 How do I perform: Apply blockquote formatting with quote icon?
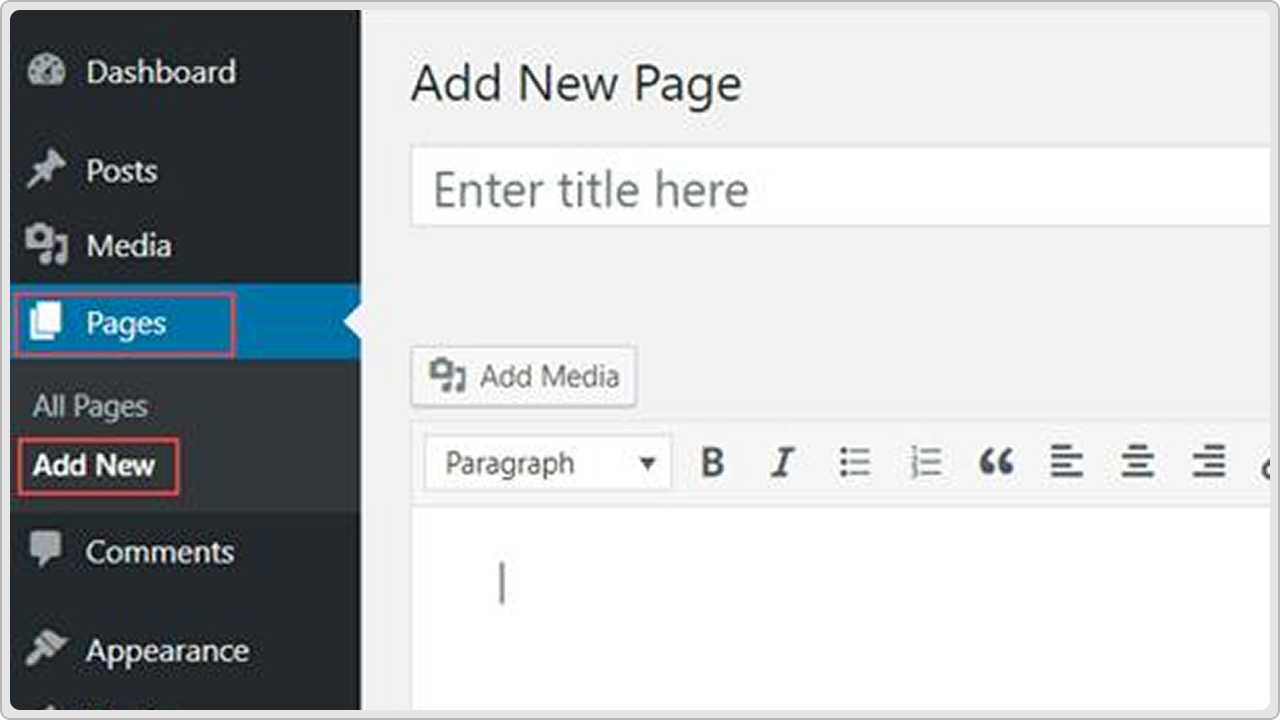(x=996, y=462)
